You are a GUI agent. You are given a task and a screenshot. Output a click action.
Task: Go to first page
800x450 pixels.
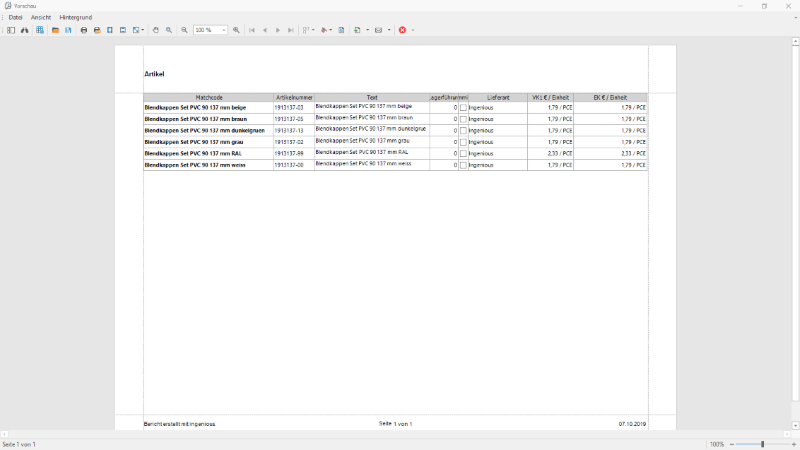(252, 30)
